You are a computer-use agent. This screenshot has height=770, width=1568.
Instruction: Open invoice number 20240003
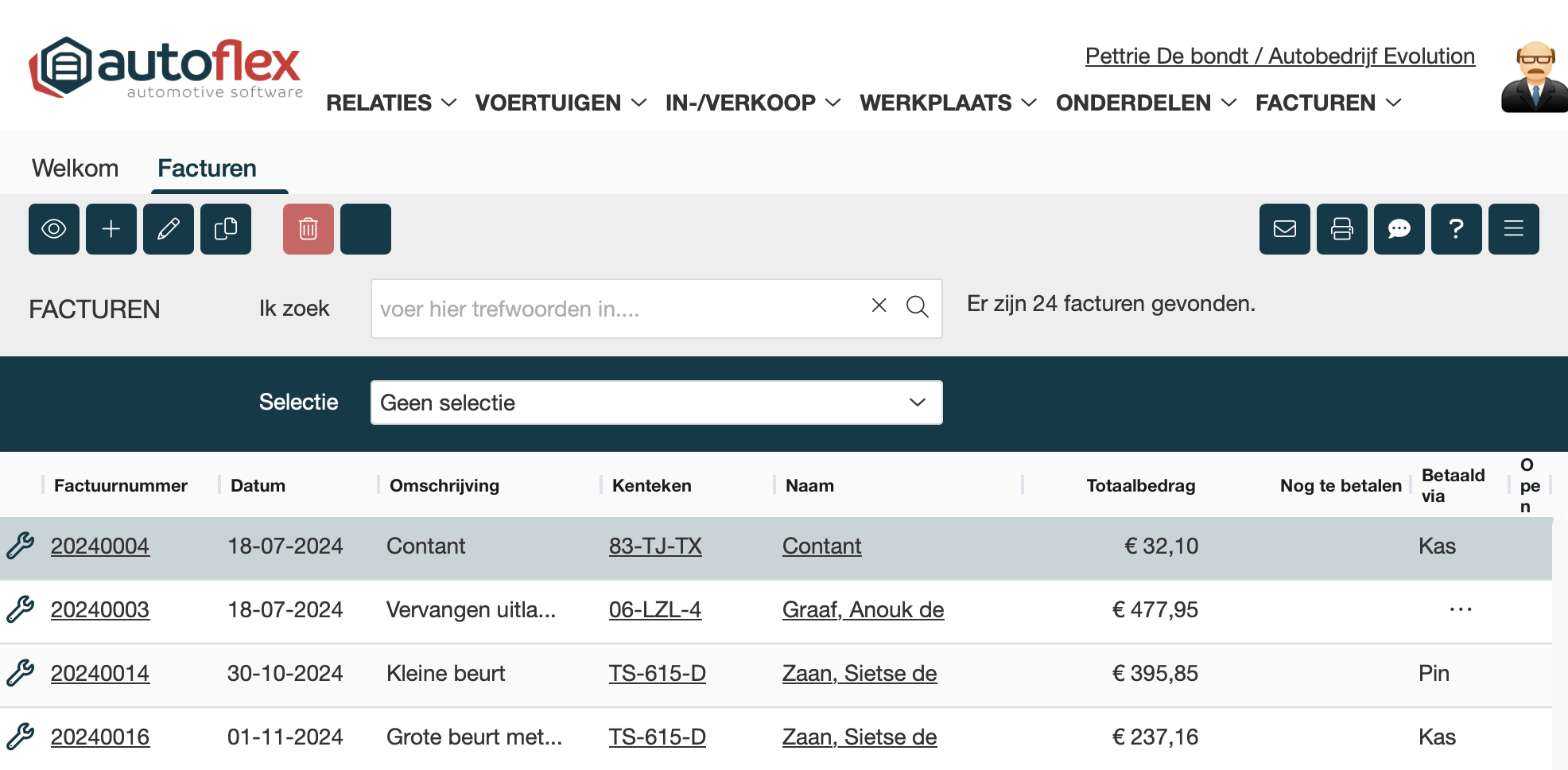[100, 610]
